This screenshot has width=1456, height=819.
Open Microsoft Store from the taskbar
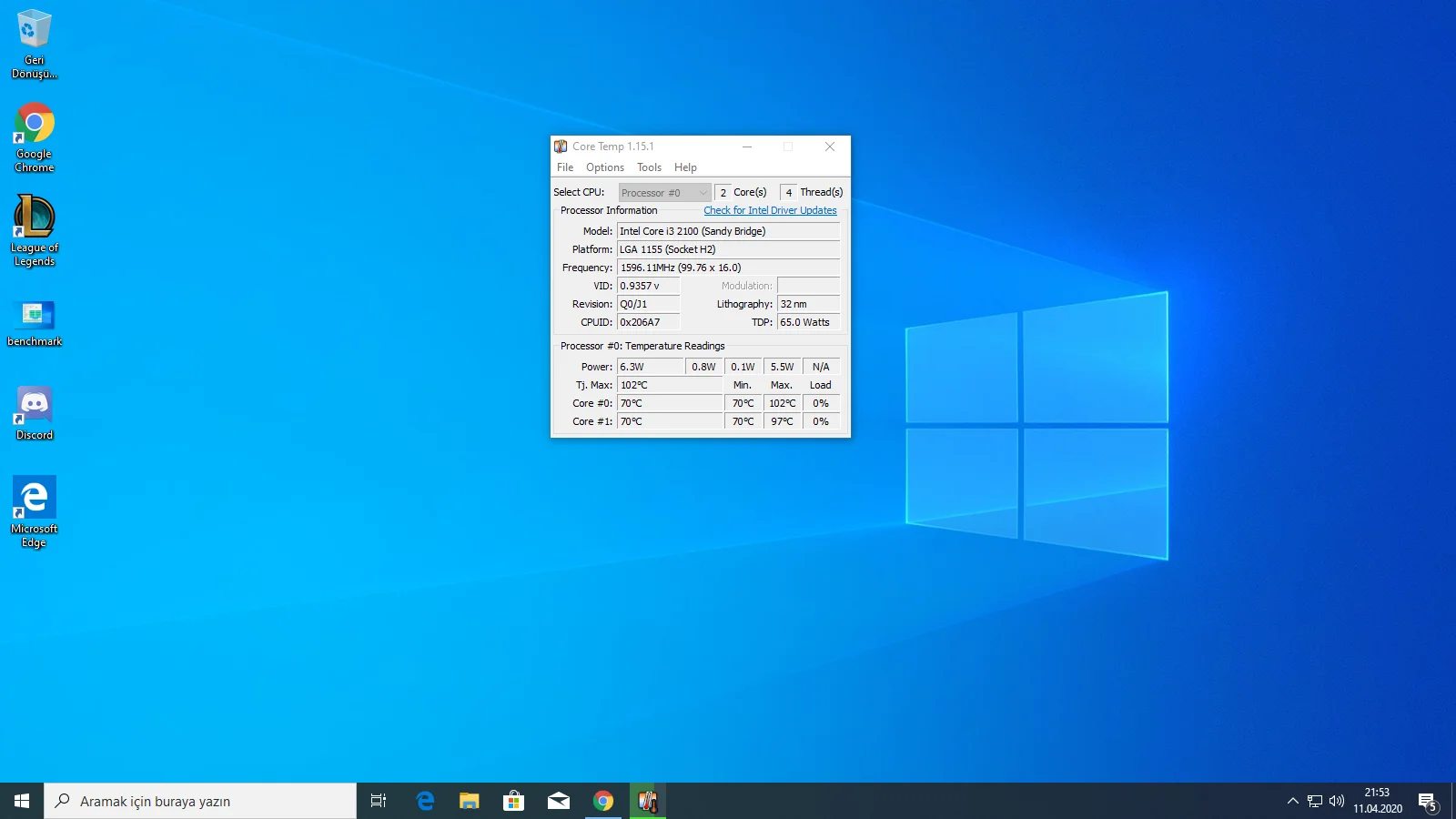click(x=513, y=801)
